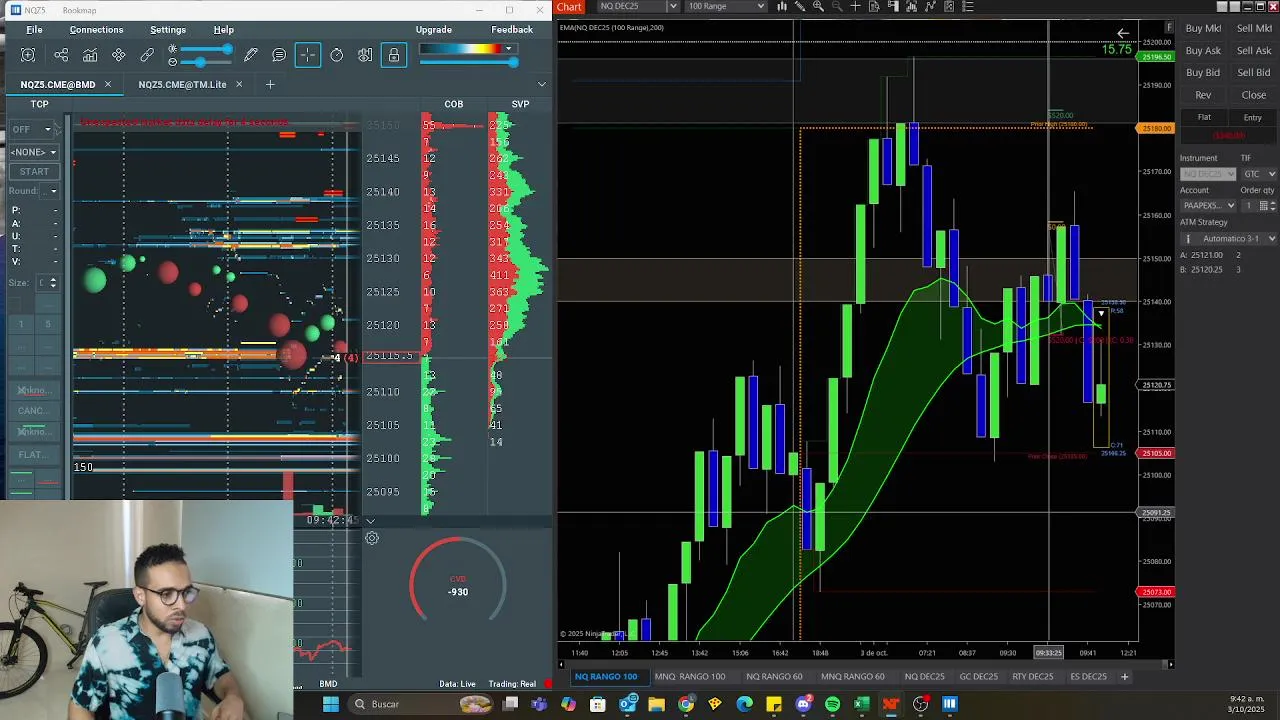Click the FLAT... button in Bookmap panel

click(33, 455)
